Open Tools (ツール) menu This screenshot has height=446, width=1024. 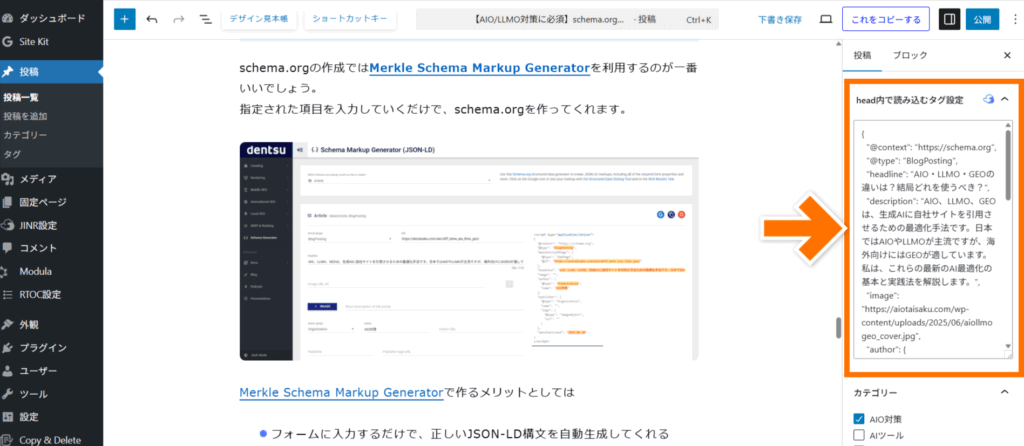click(52, 394)
